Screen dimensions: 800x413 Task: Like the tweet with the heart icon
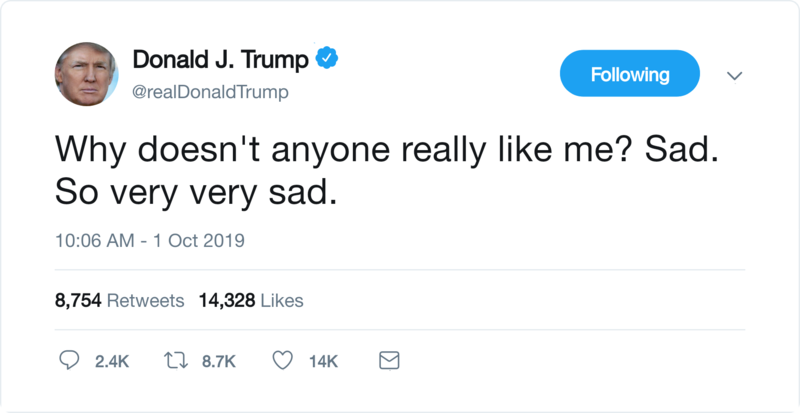tap(283, 361)
